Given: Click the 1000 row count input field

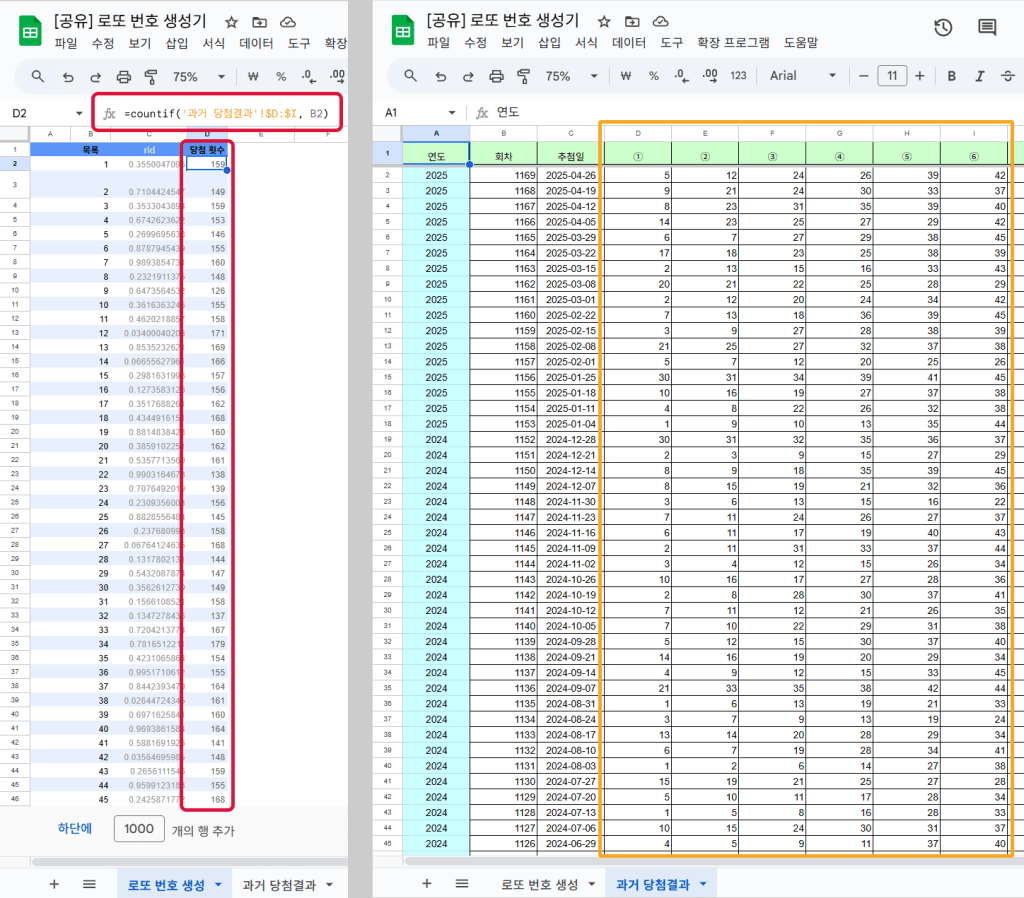Looking at the screenshot, I should tap(139, 828).
